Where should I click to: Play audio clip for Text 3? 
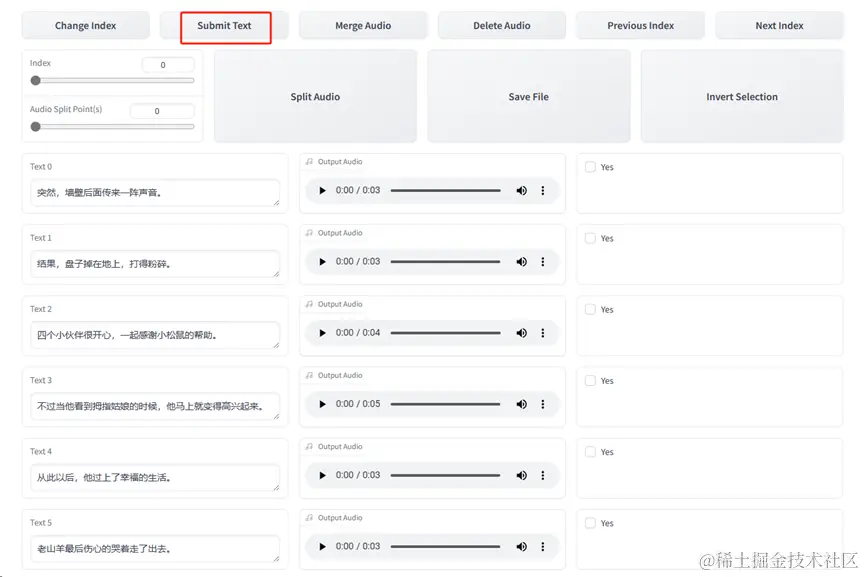pyautogui.click(x=322, y=404)
